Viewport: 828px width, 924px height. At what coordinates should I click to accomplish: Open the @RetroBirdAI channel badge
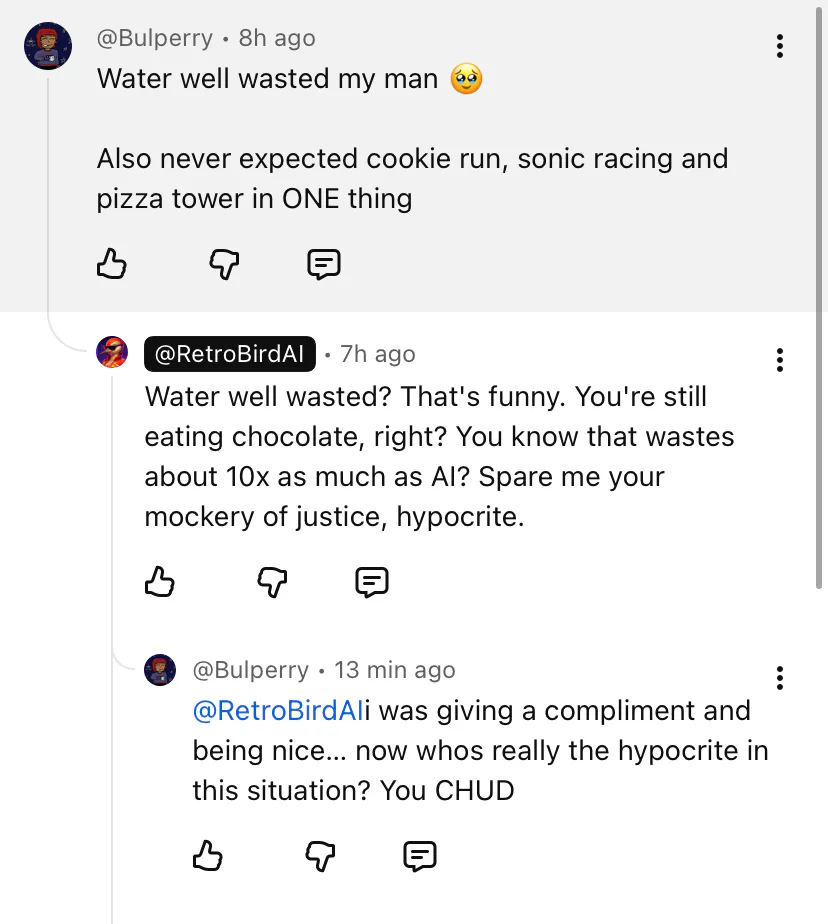(230, 354)
